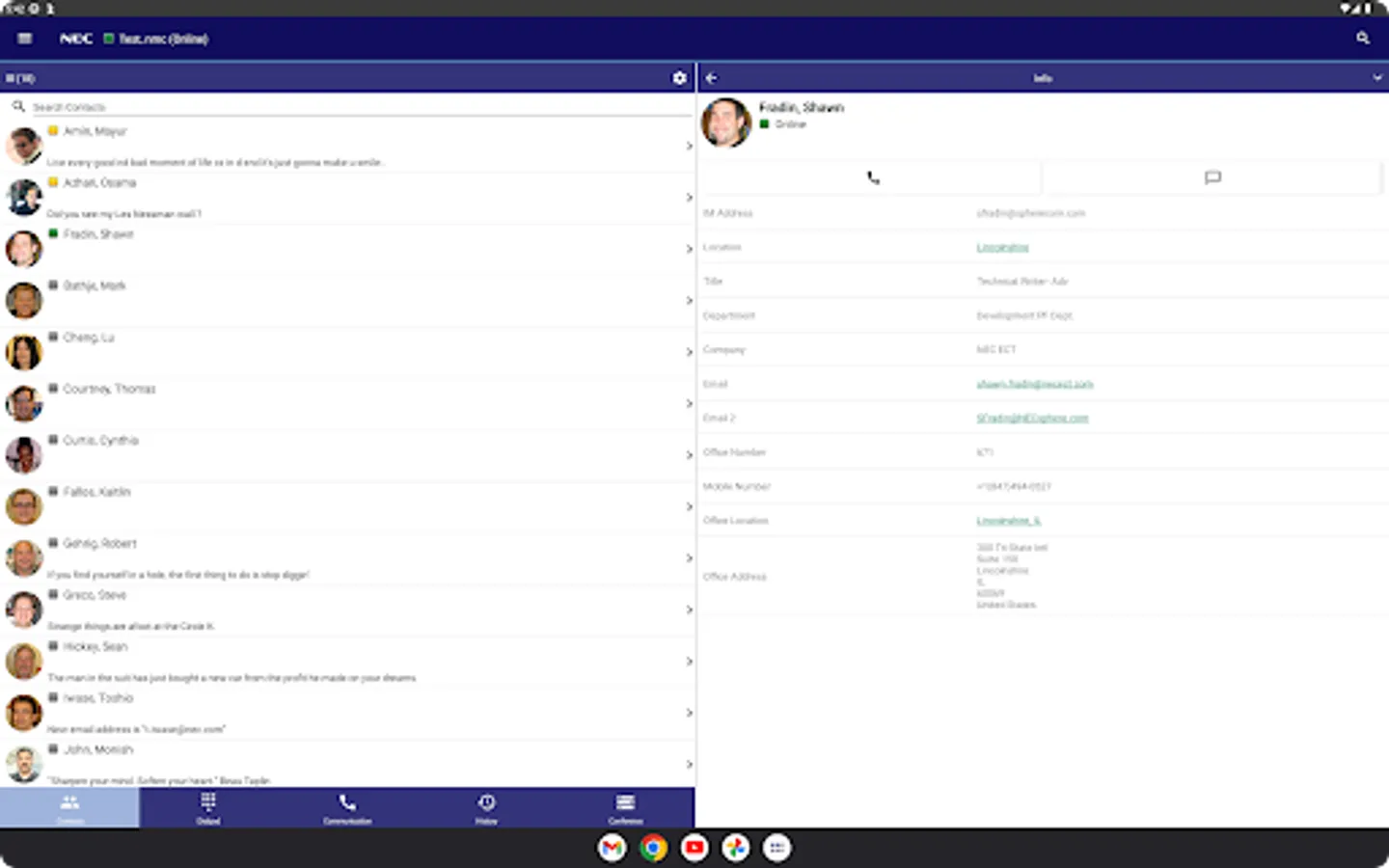Open the navigation hamburger menu

coord(23,39)
